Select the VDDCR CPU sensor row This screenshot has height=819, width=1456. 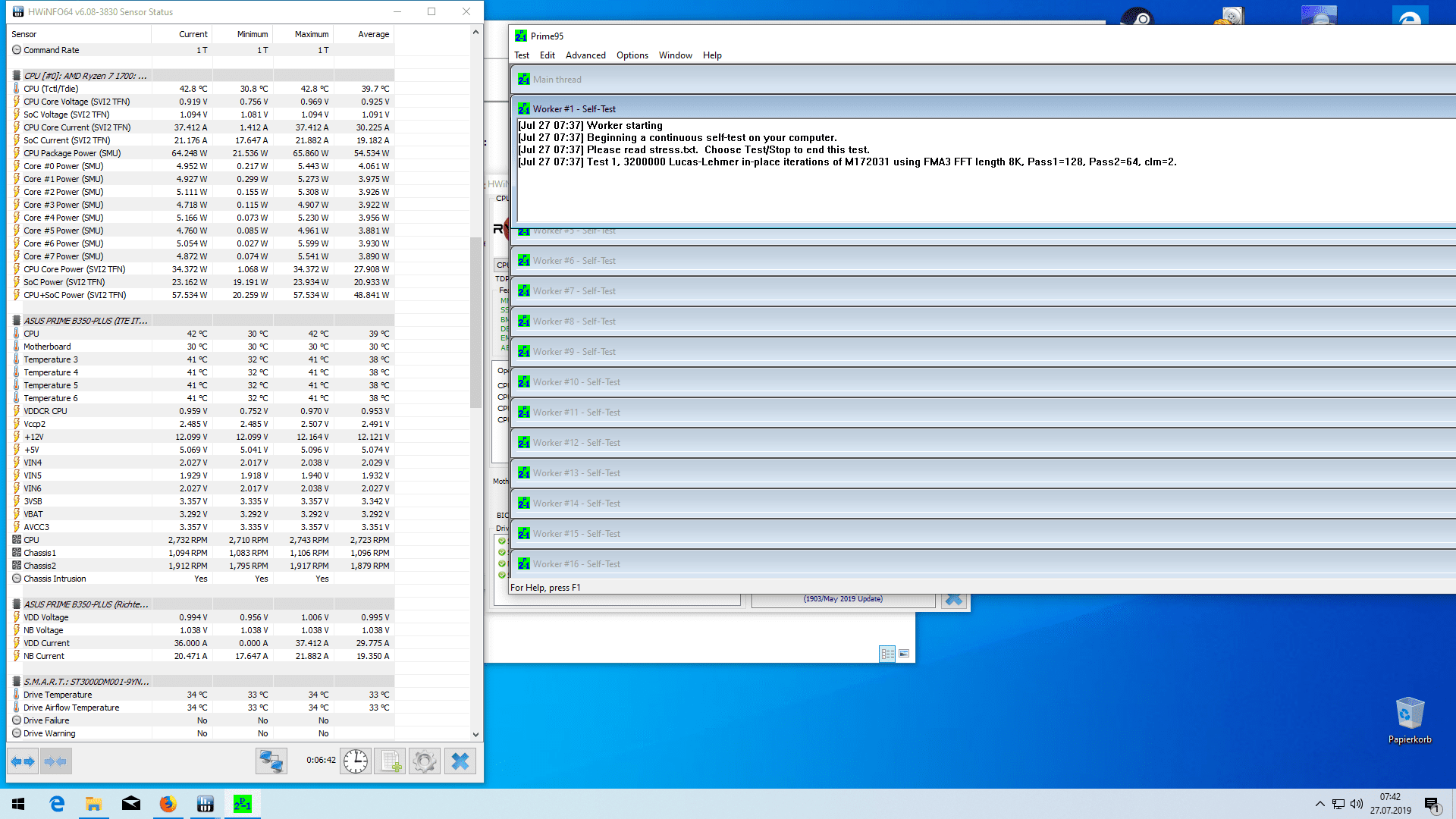pyautogui.click(x=201, y=411)
